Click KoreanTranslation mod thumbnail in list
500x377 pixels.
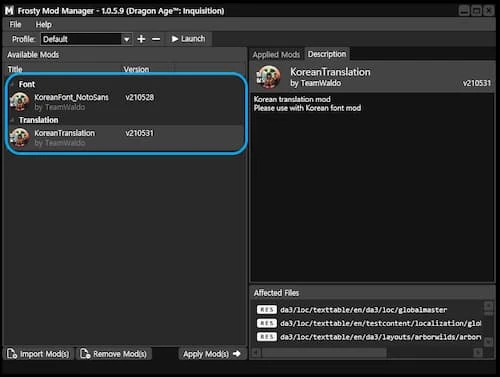click(x=20, y=137)
